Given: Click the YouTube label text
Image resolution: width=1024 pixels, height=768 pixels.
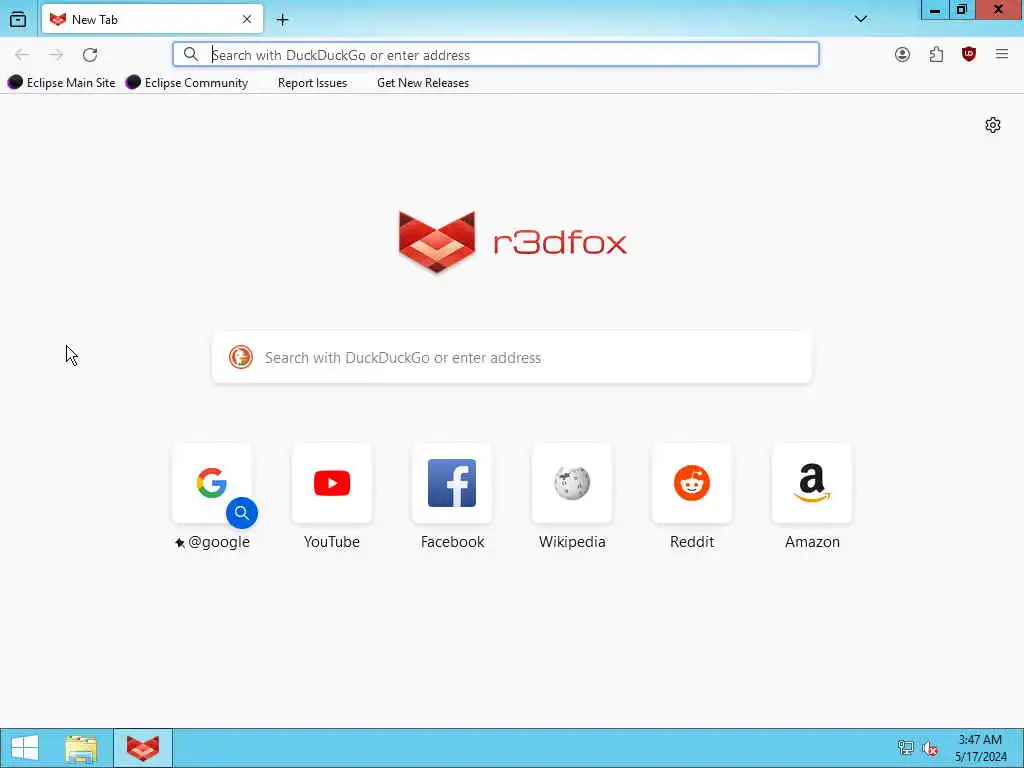Looking at the screenshot, I should [332, 541].
